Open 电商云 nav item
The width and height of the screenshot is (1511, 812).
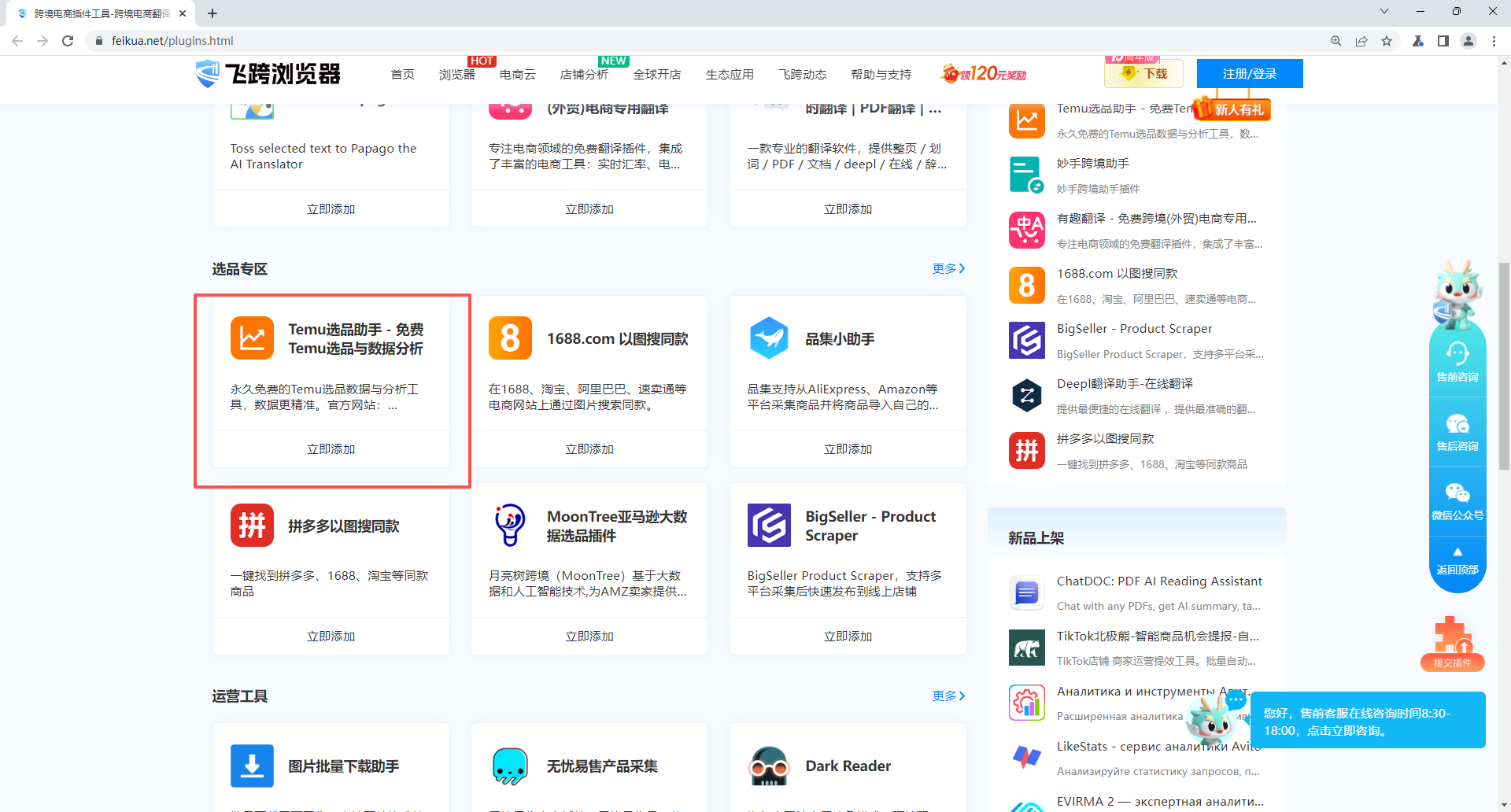[x=518, y=74]
